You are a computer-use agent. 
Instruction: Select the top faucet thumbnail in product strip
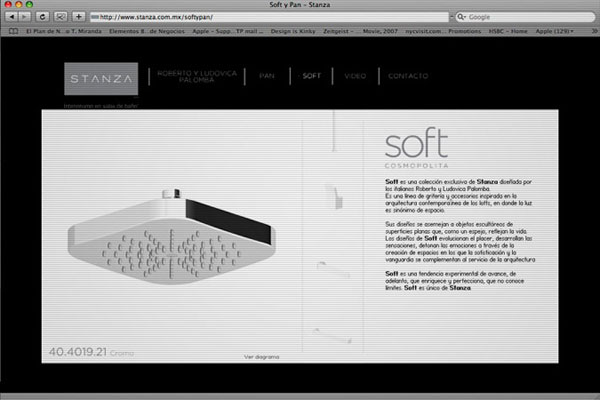tap(334, 131)
